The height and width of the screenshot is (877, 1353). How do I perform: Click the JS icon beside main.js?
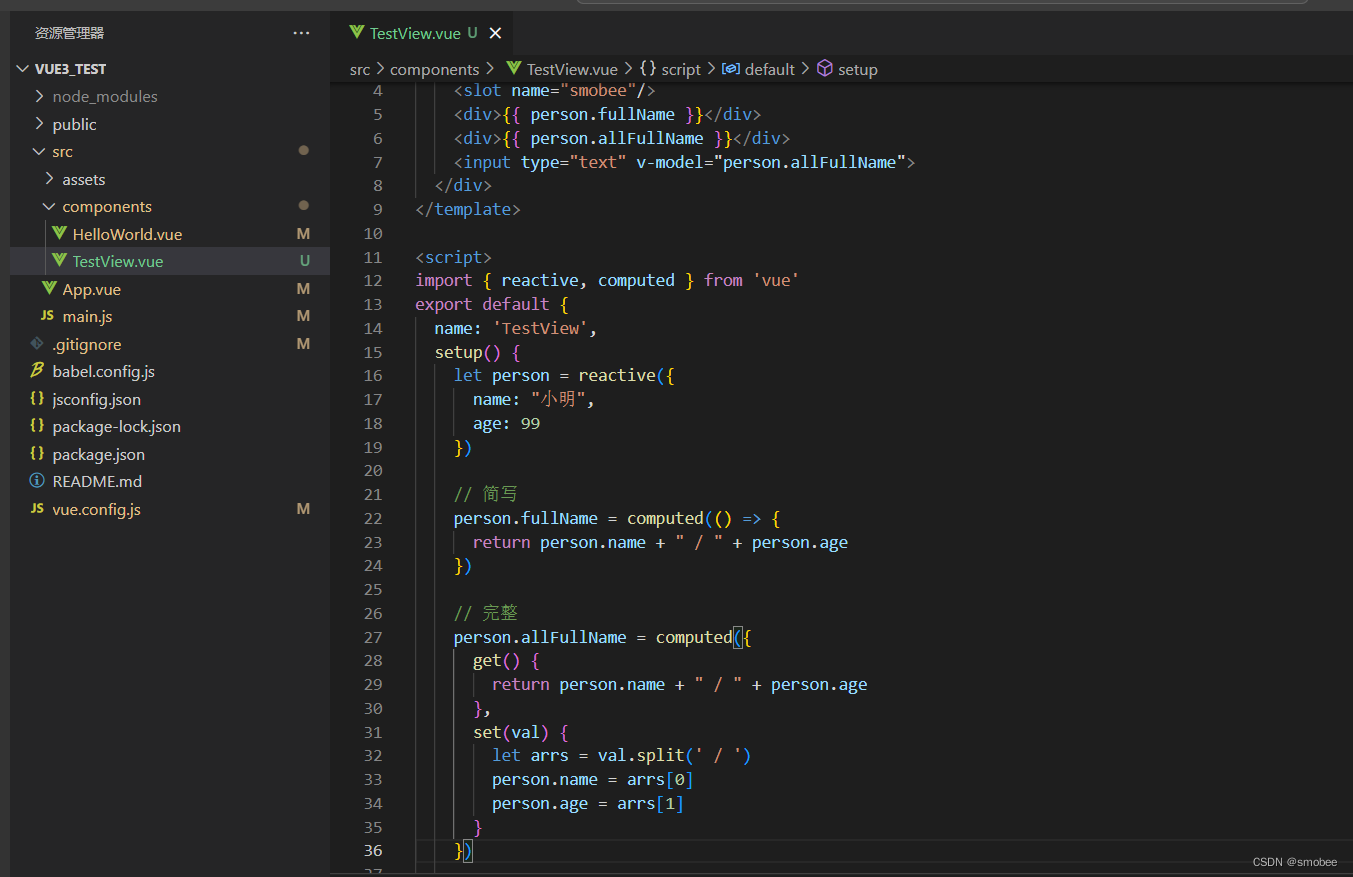[x=47, y=316]
